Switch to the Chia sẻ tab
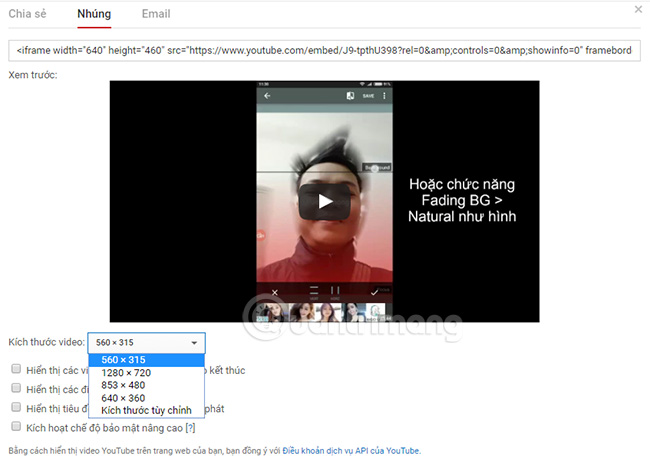 (x=27, y=14)
